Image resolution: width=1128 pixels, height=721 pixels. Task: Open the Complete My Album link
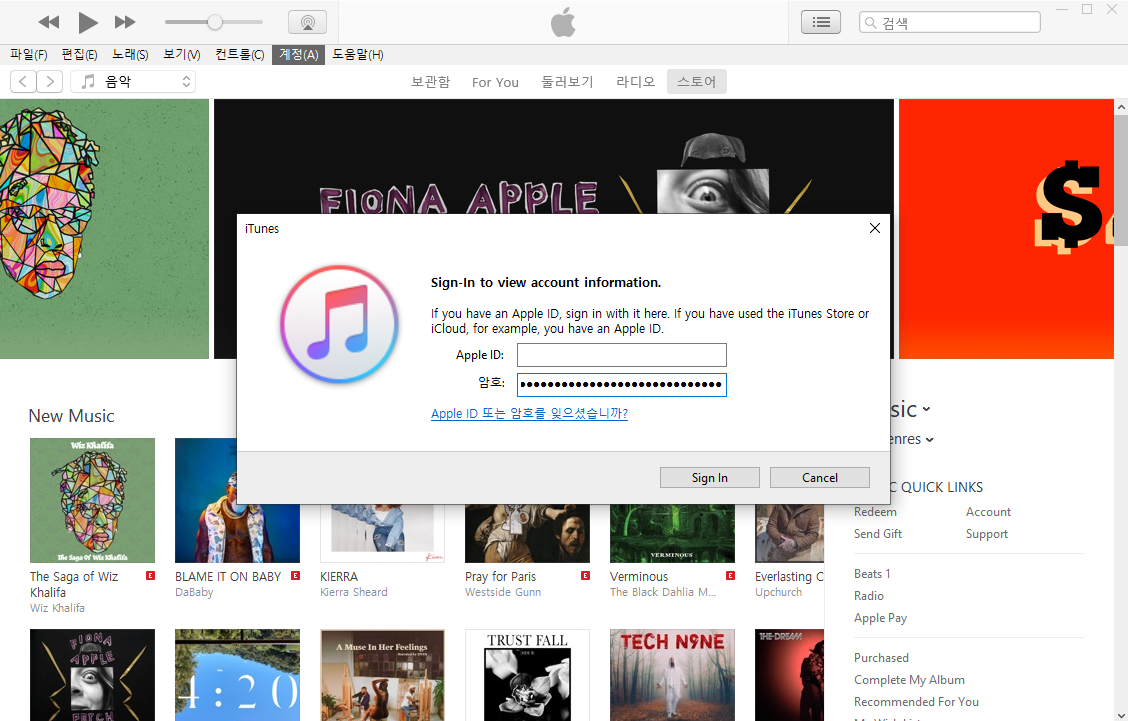pos(909,680)
